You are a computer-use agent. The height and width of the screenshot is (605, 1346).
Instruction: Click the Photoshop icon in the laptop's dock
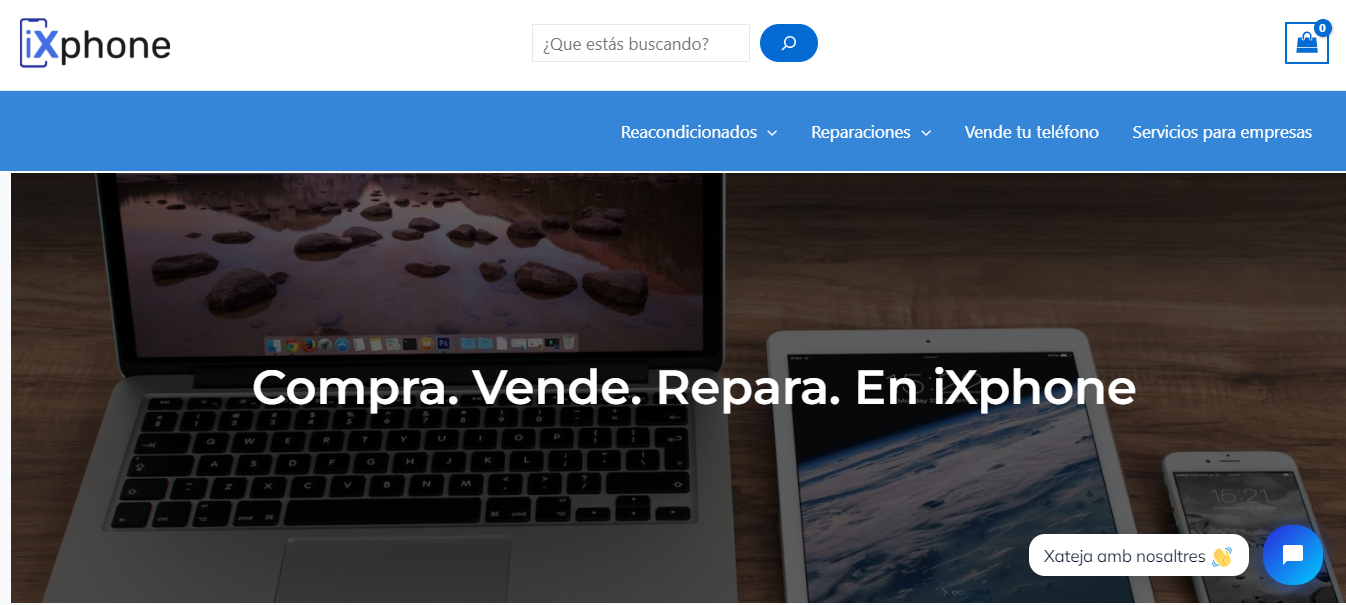click(x=442, y=343)
